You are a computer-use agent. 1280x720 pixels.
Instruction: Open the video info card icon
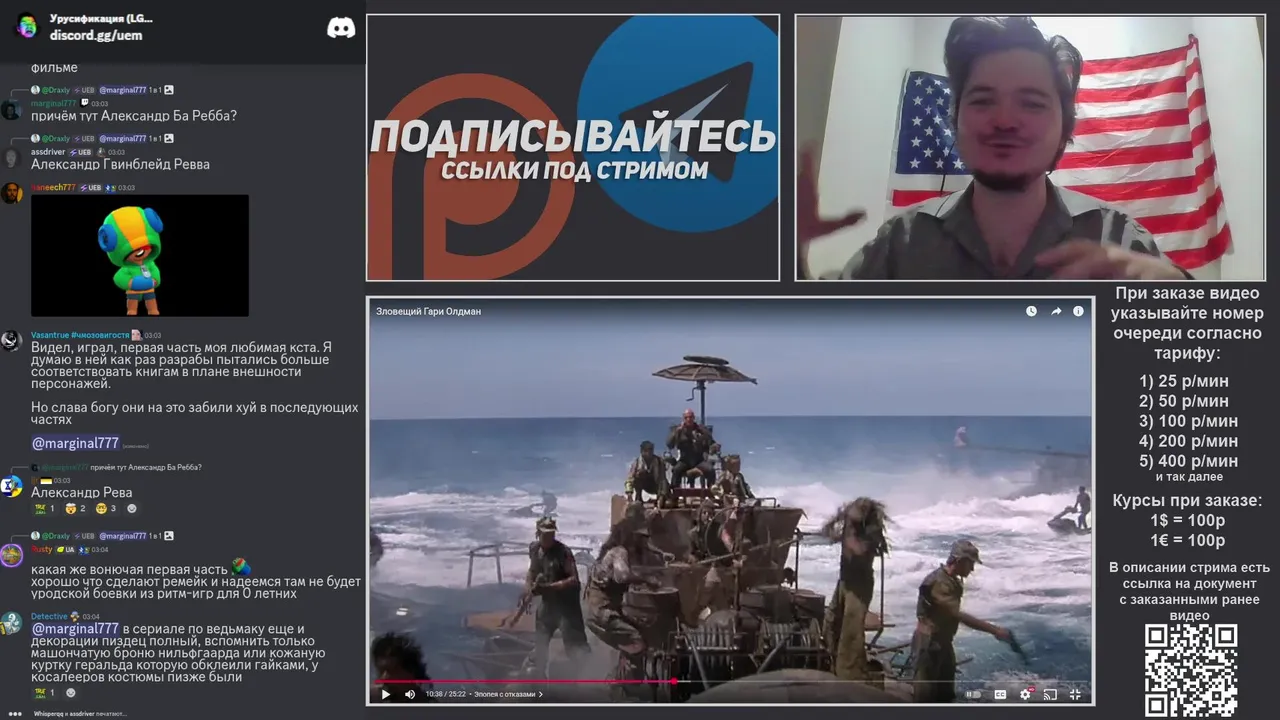point(1078,311)
